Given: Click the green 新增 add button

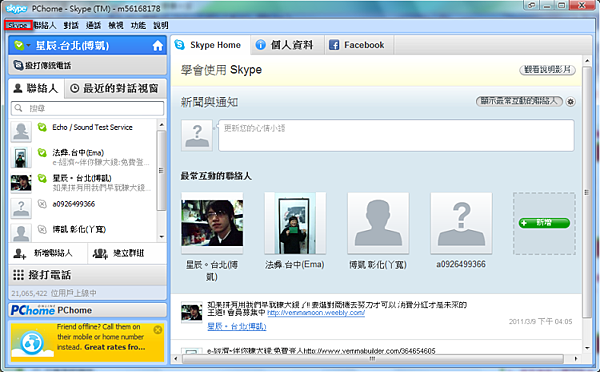Looking at the screenshot, I should (x=544, y=223).
